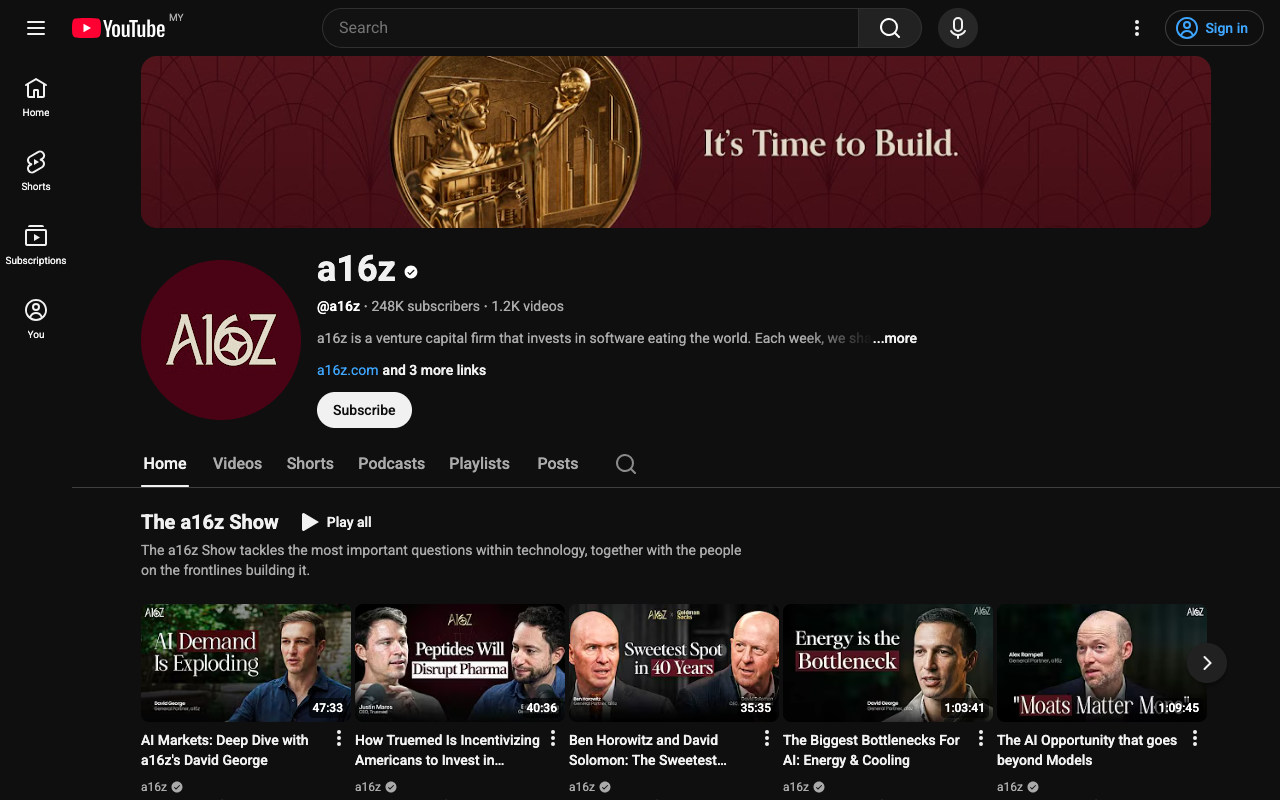Image resolution: width=1280 pixels, height=800 pixels.
Task: Open Home from the sidebar
Action: (36, 97)
